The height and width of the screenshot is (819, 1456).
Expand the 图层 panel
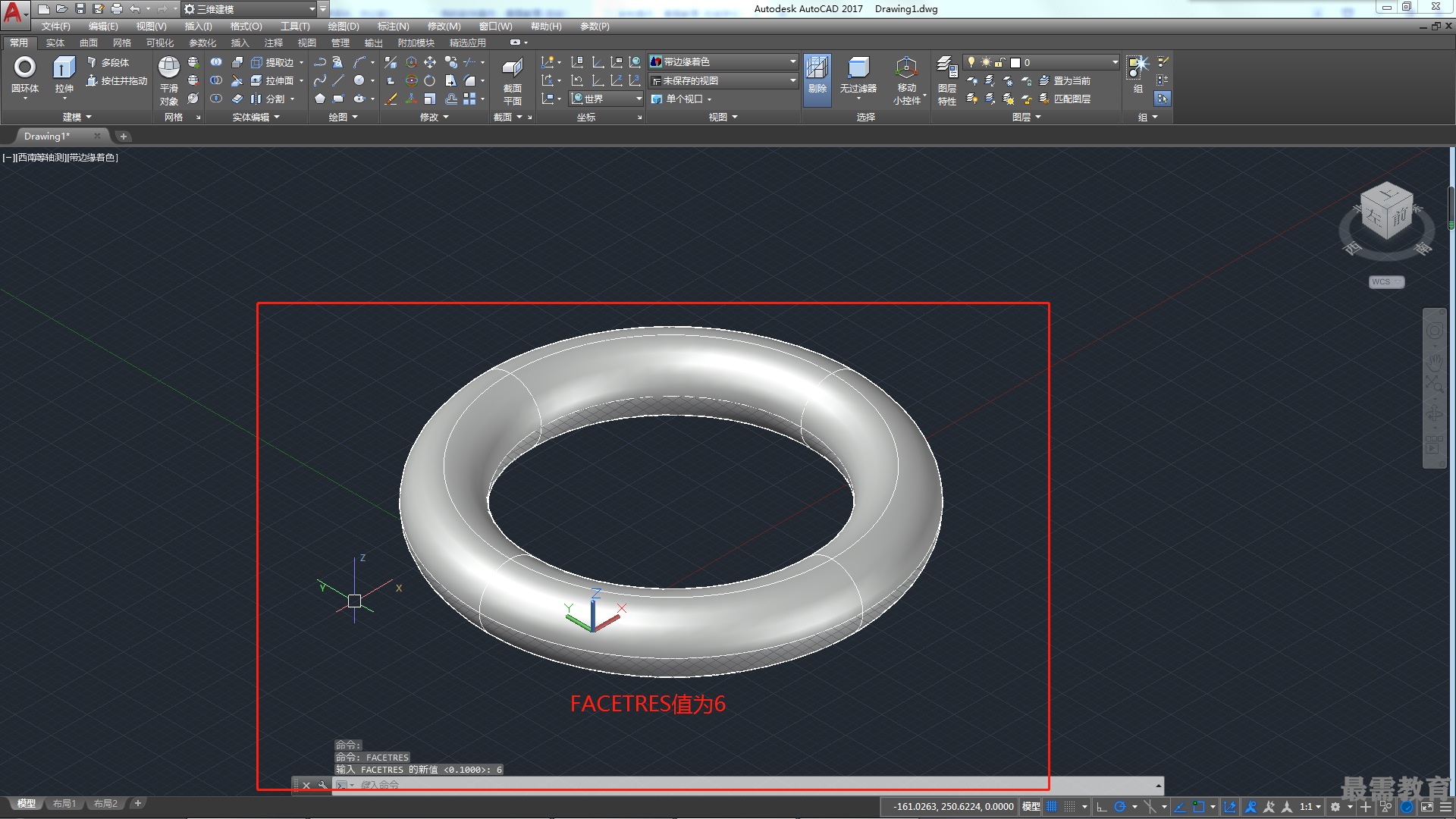click(1026, 118)
